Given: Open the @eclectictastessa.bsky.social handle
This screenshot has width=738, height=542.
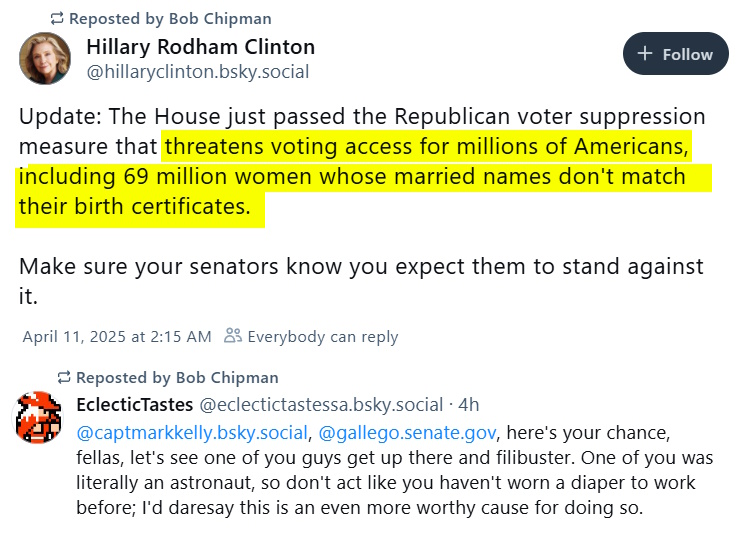Looking at the screenshot, I should 321,405.
